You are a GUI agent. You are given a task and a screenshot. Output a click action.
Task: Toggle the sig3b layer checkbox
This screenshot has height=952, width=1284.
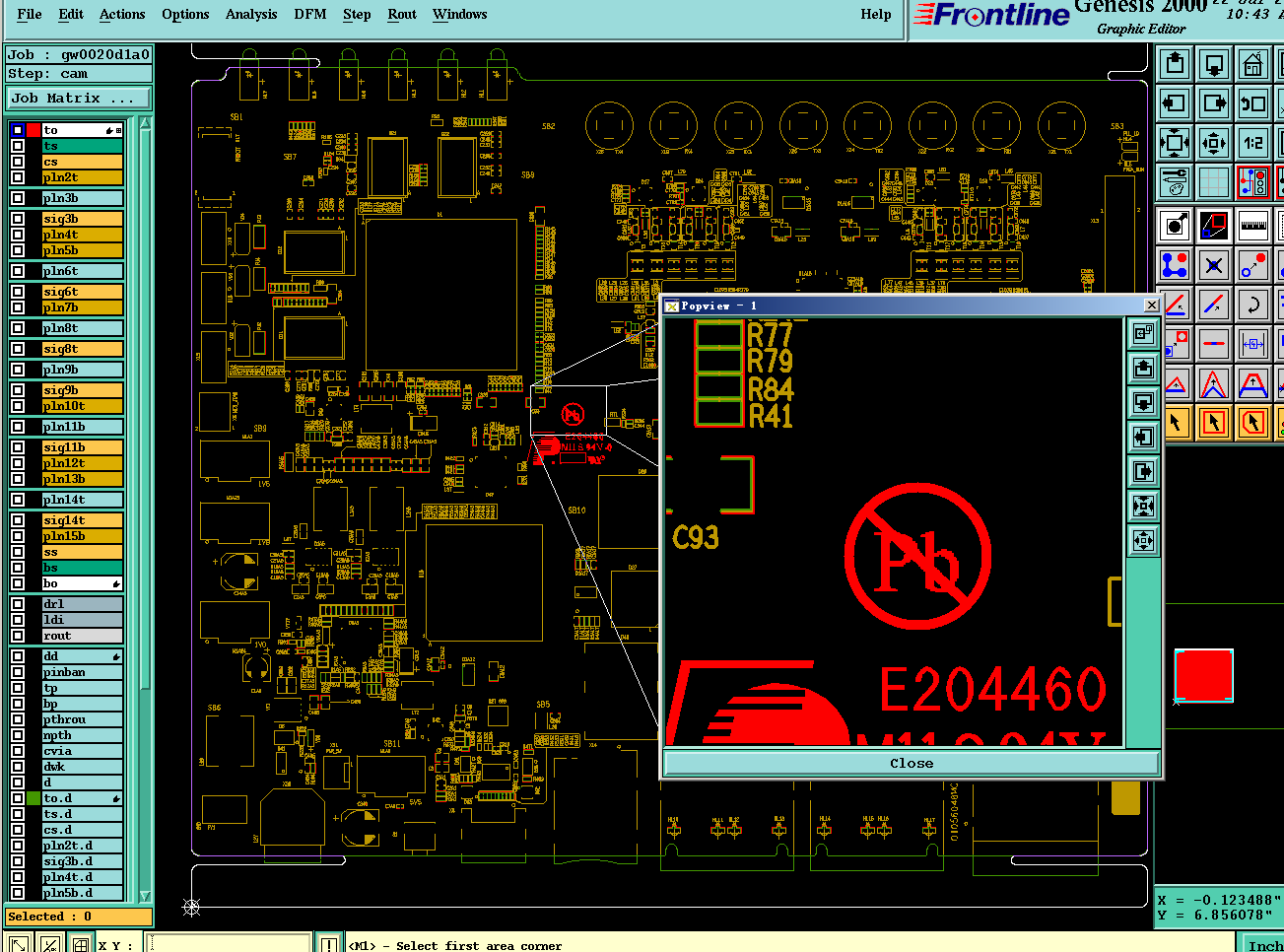tap(18, 219)
